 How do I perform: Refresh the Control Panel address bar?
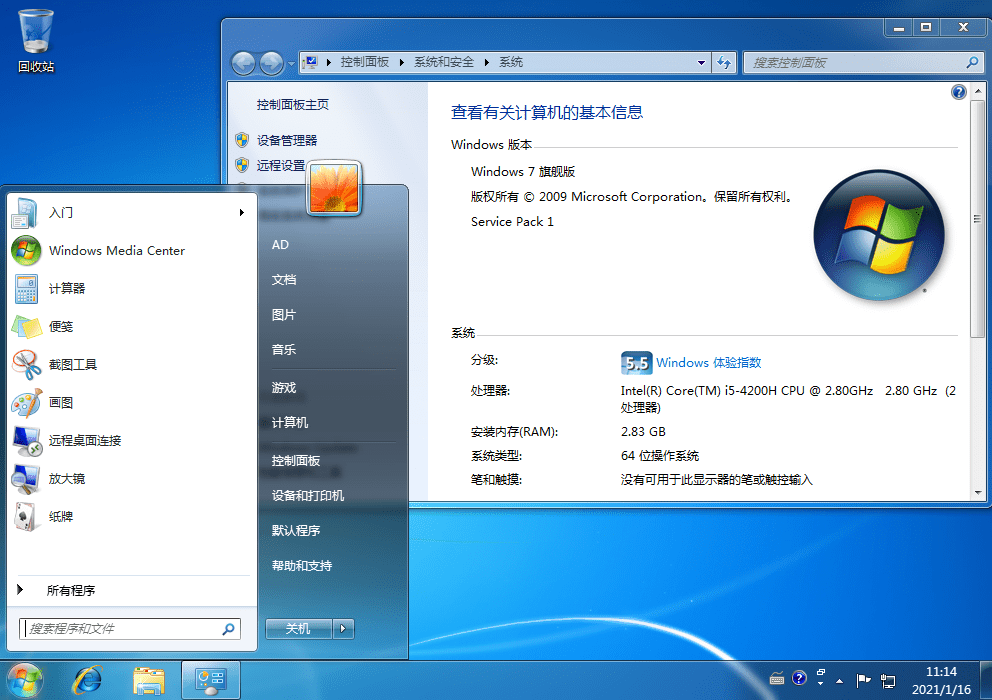point(724,62)
